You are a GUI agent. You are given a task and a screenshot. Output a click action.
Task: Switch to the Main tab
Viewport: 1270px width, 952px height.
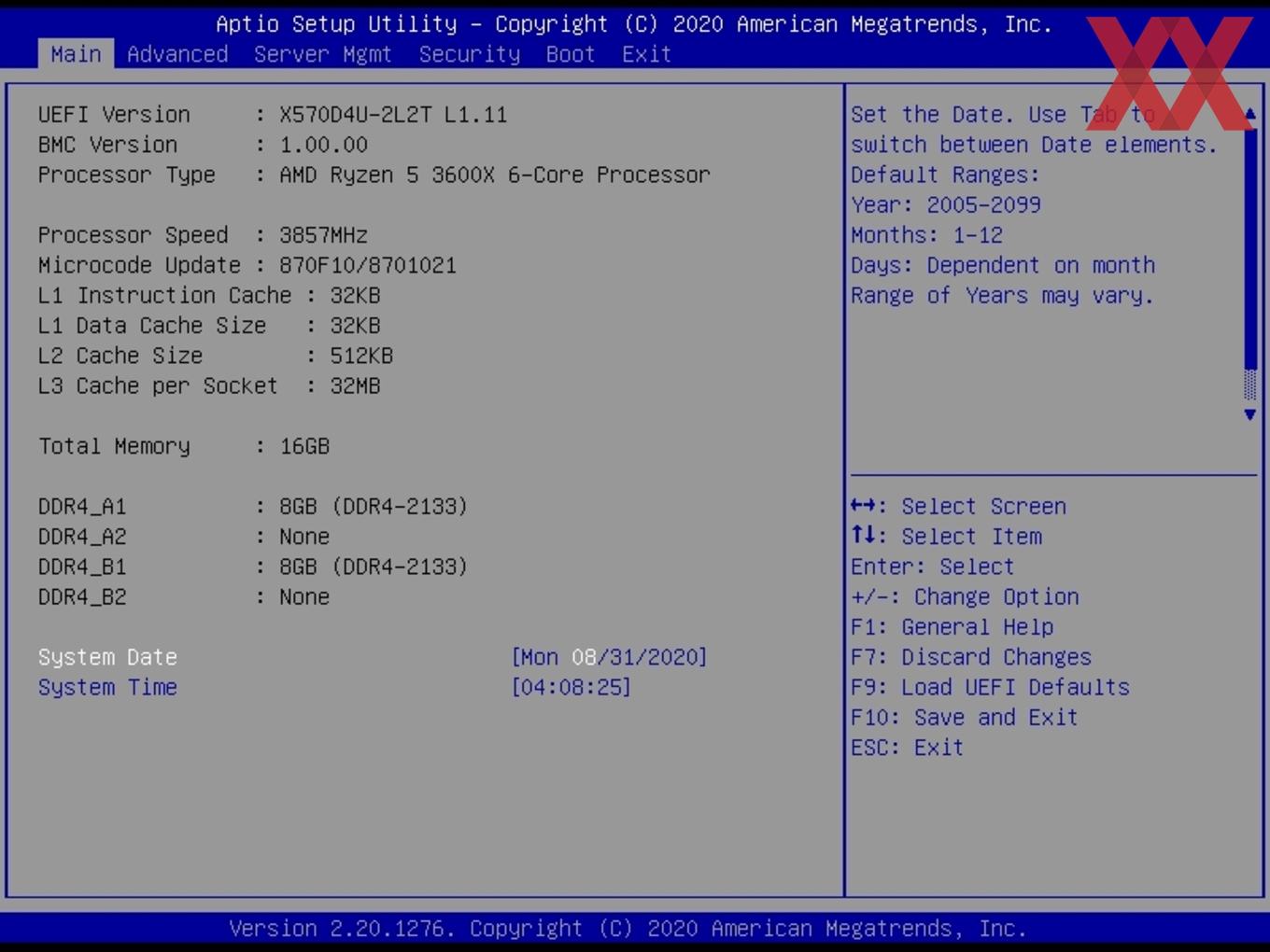click(x=76, y=54)
